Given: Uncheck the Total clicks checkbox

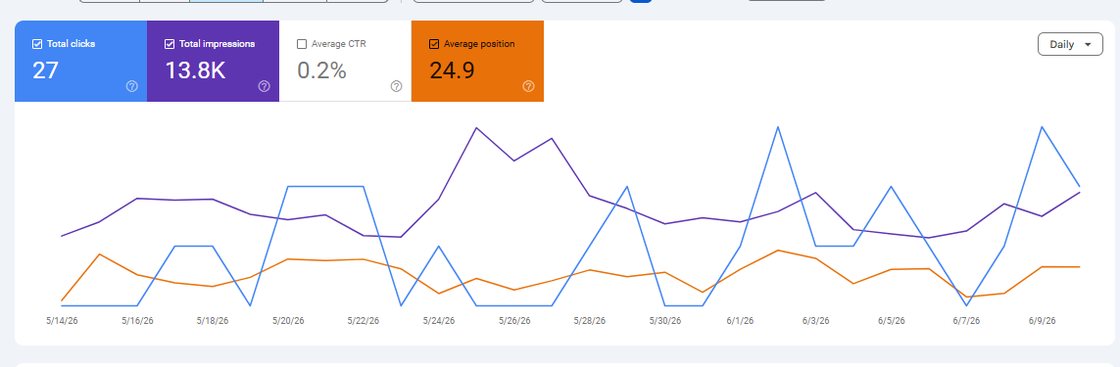Looking at the screenshot, I should (37, 44).
